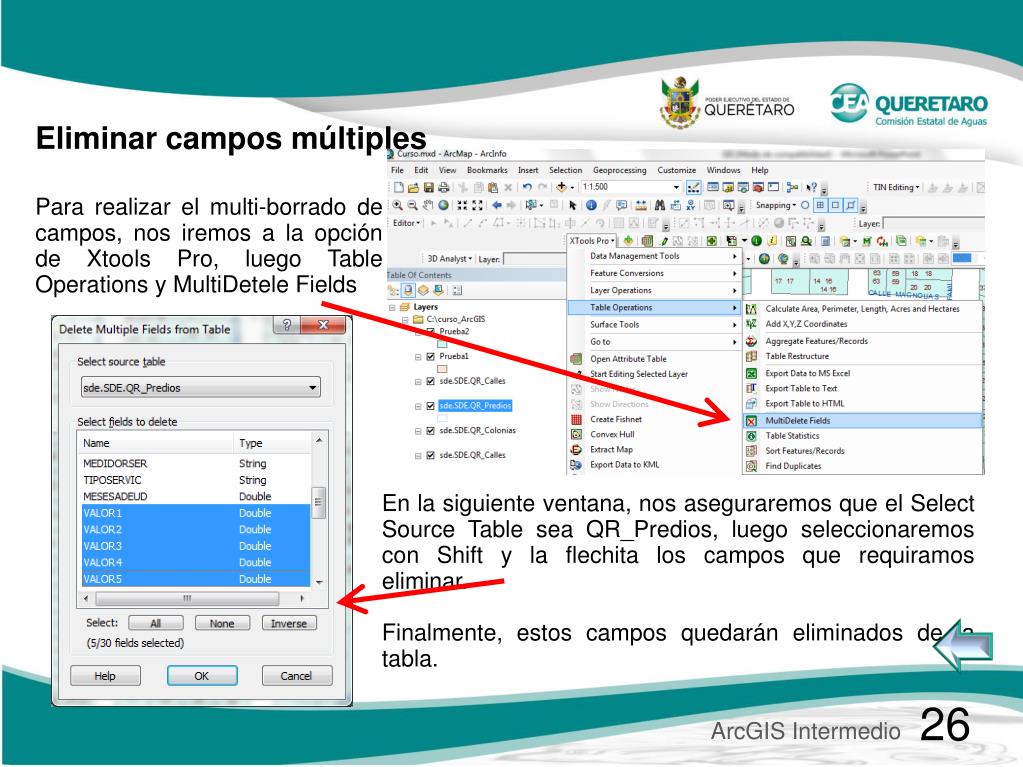Click Add Data icon in ArcMap

(x=561, y=188)
